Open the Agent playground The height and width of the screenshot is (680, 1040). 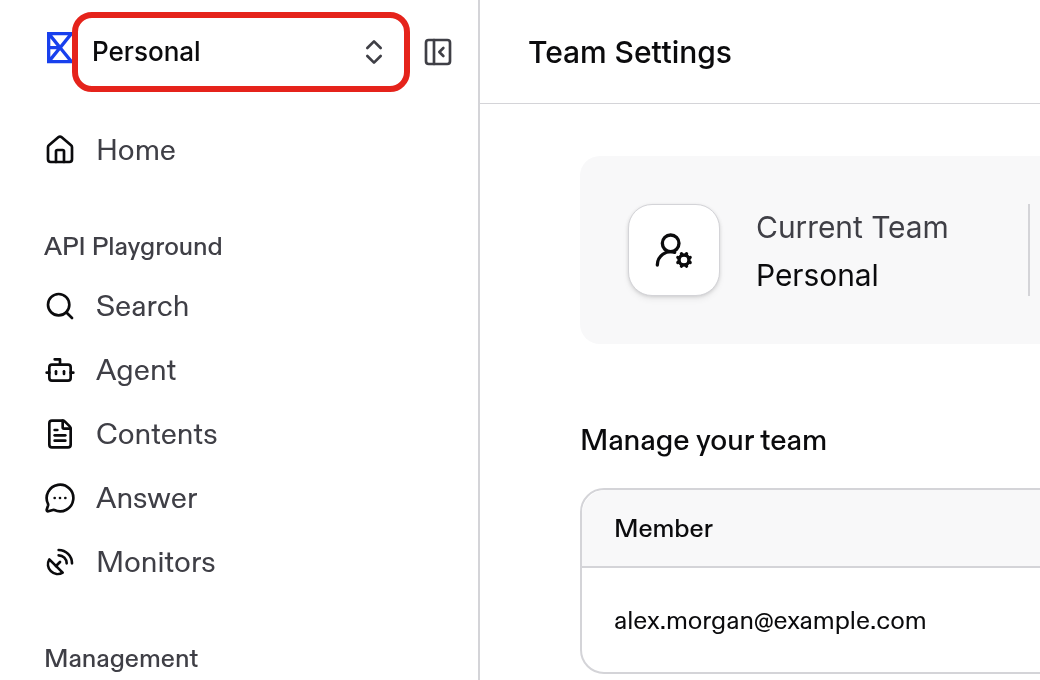pyautogui.click(x=136, y=370)
